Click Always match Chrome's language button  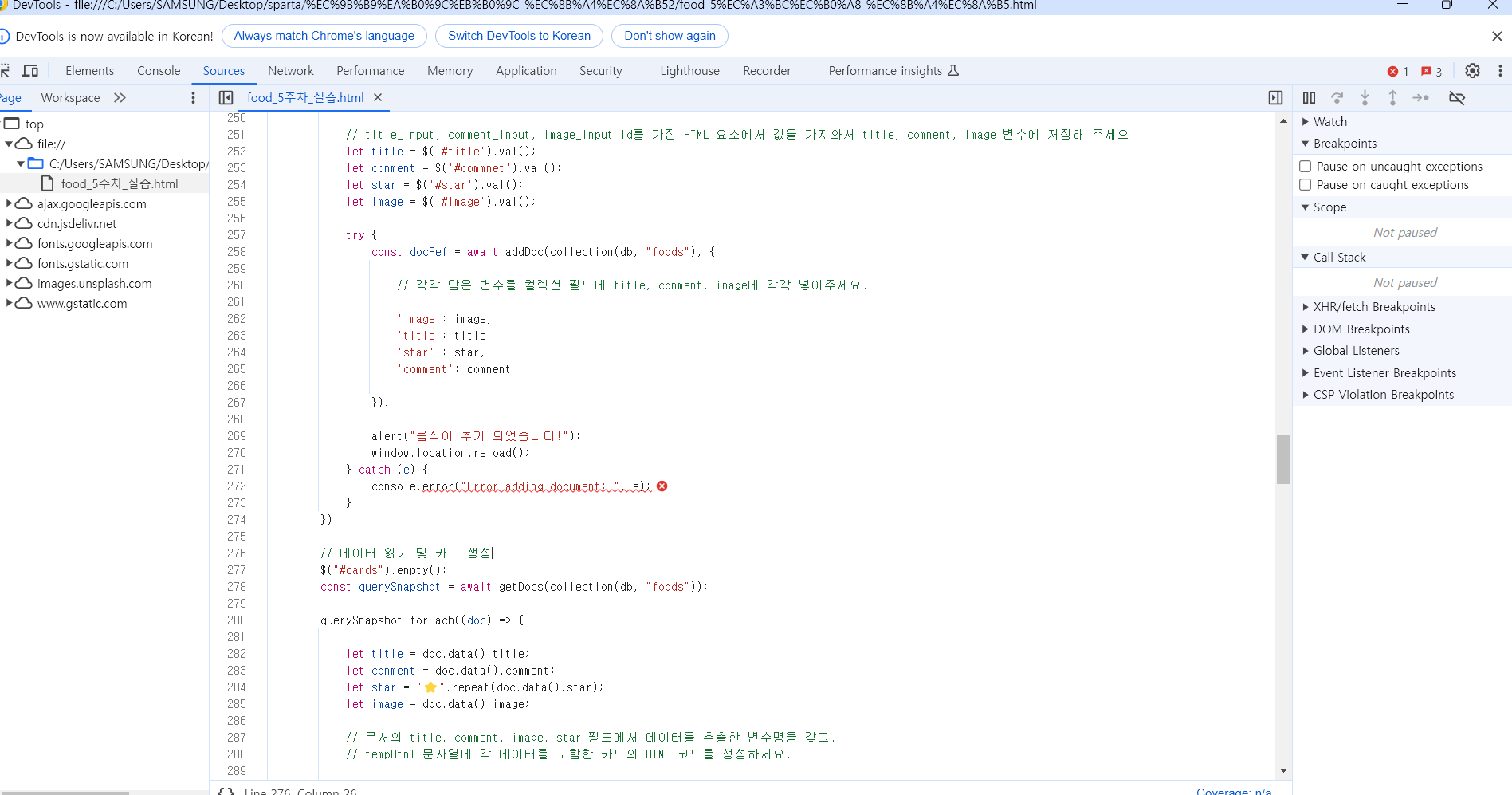pos(324,36)
